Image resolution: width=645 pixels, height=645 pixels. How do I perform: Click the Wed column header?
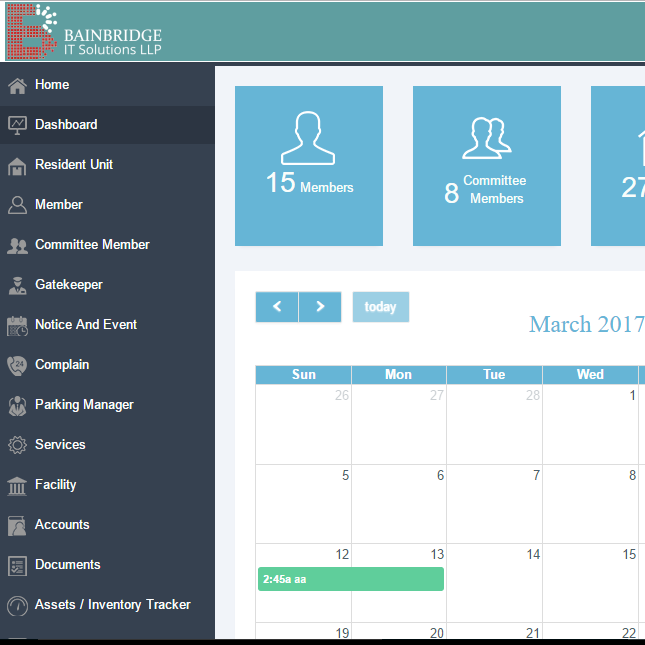(x=590, y=374)
